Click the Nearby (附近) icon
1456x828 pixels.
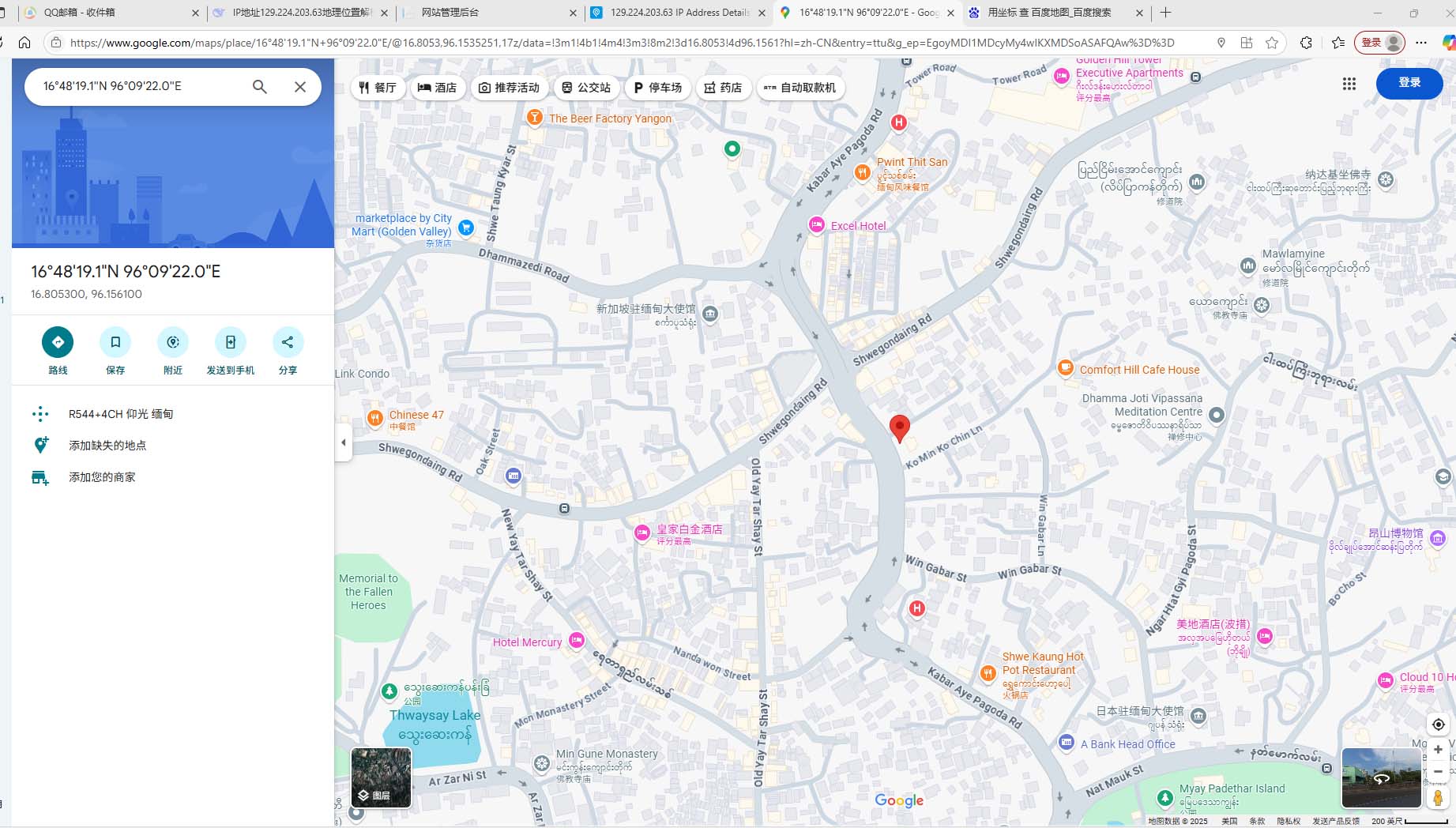[173, 342]
